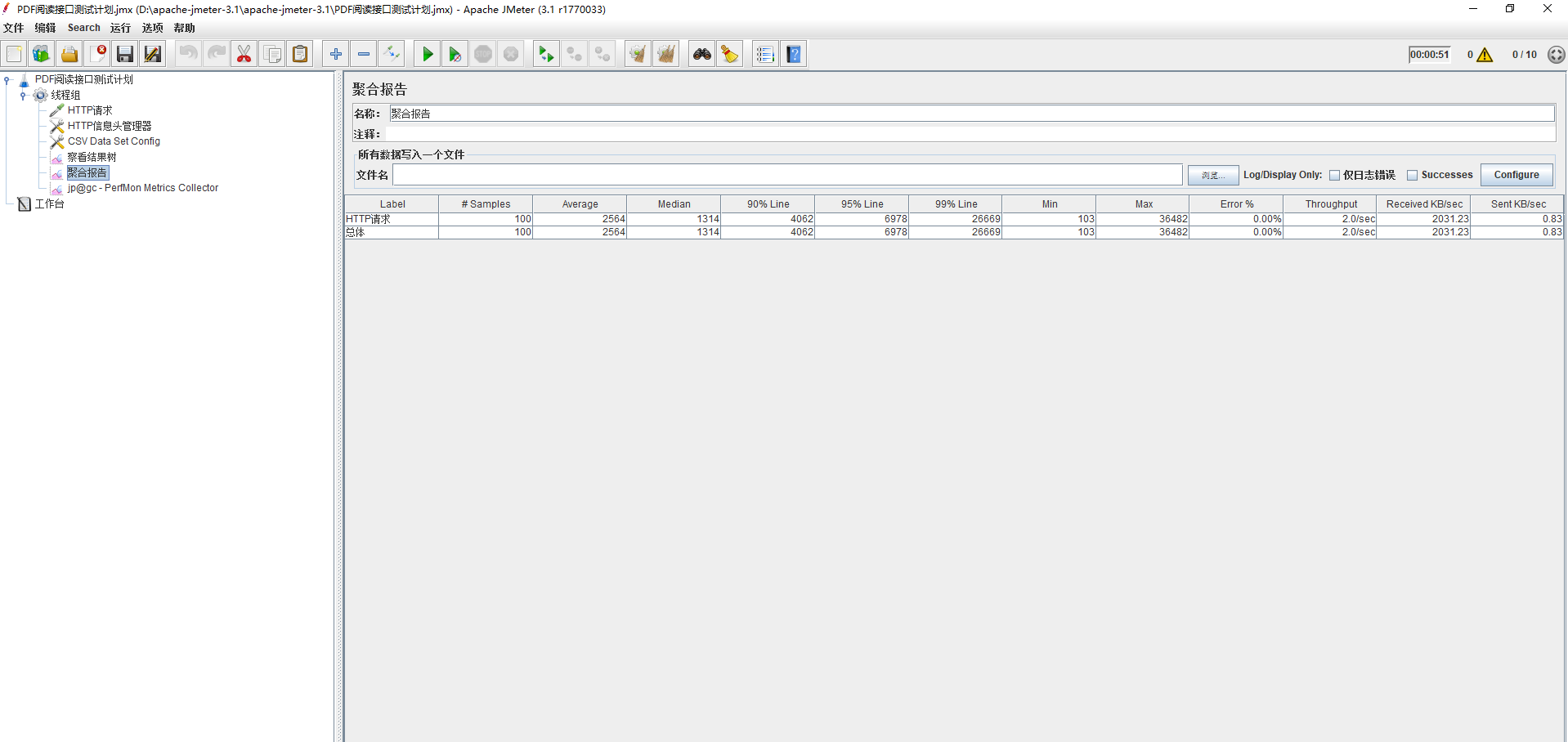1568x742 pixels.
Task: Open the Function Helper list icon
Action: [764, 55]
